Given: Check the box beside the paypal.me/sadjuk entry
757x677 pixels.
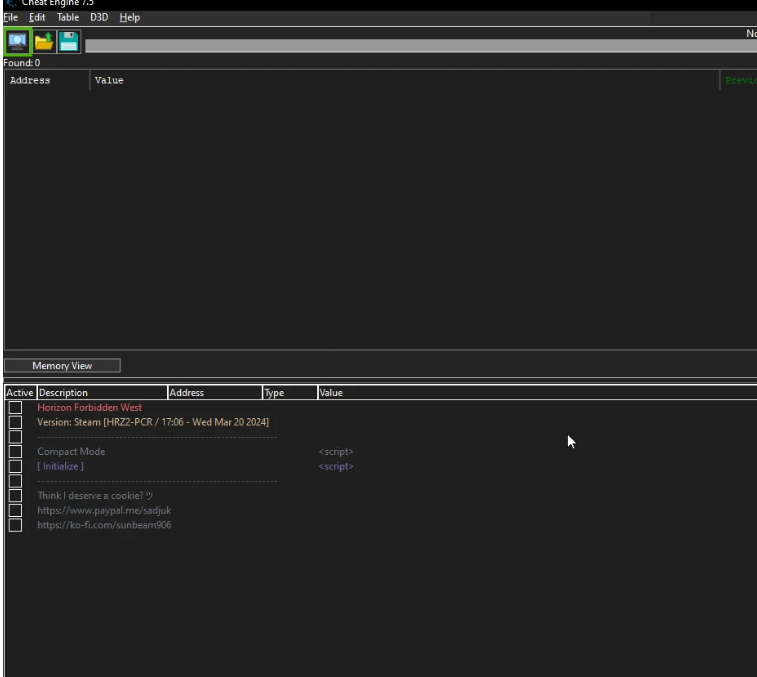Looking at the screenshot, I should 15,511.
